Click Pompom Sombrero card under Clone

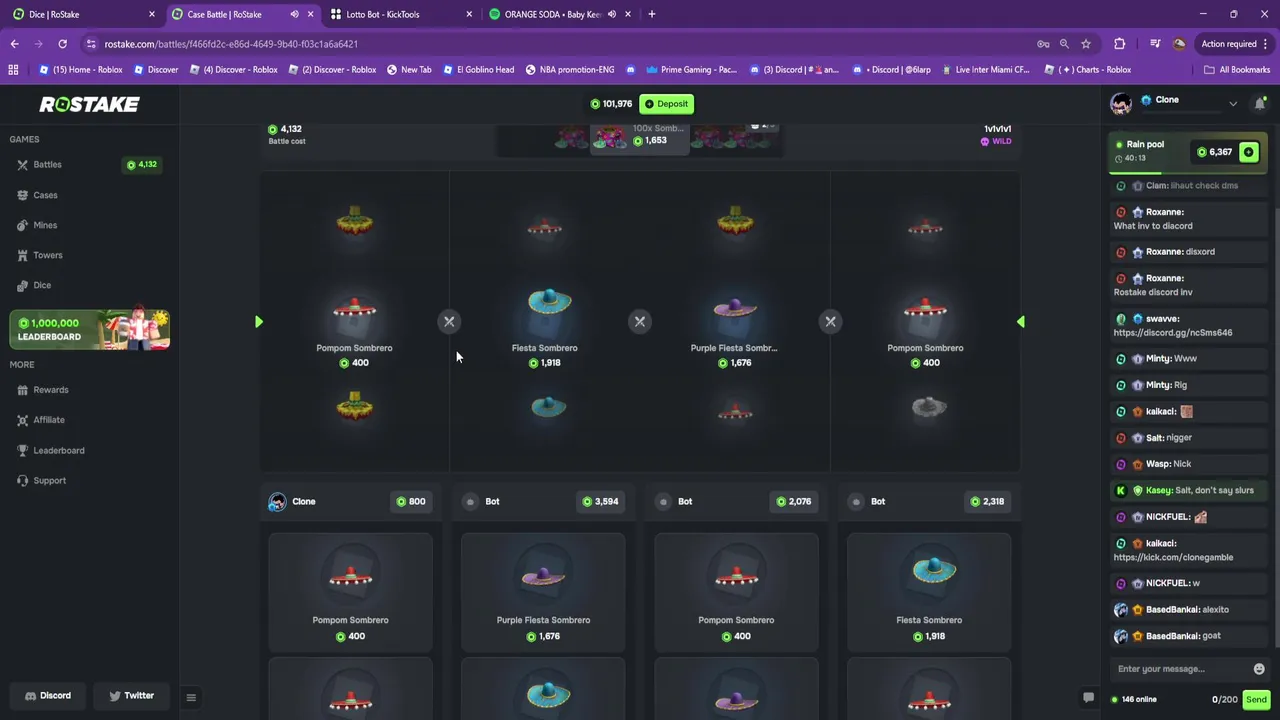point(350,590)
